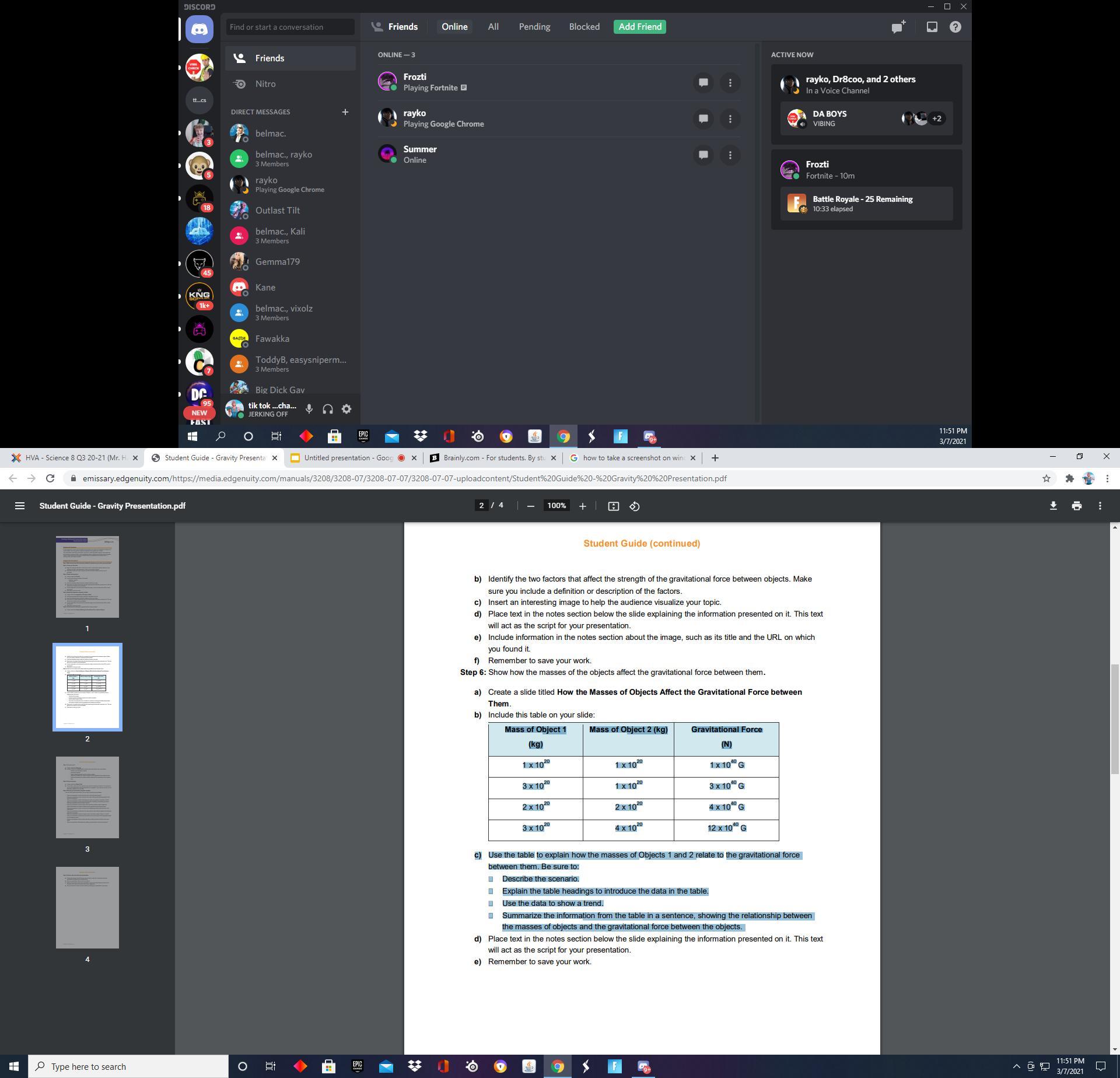The height and width of the screenshot is (1078, 1120).
Task: Click the fit to page icon
Action: [613, 506]
